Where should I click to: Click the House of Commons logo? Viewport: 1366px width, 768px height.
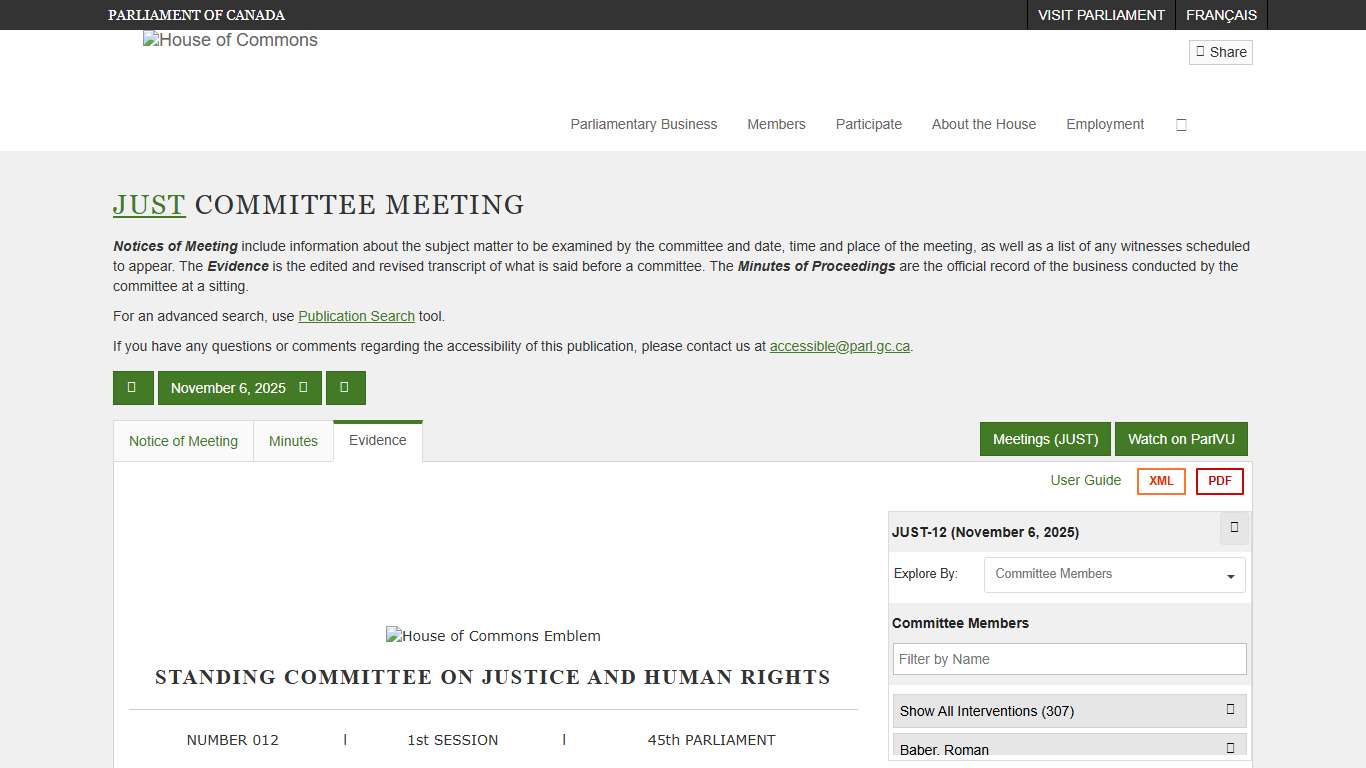coord(230,40)
